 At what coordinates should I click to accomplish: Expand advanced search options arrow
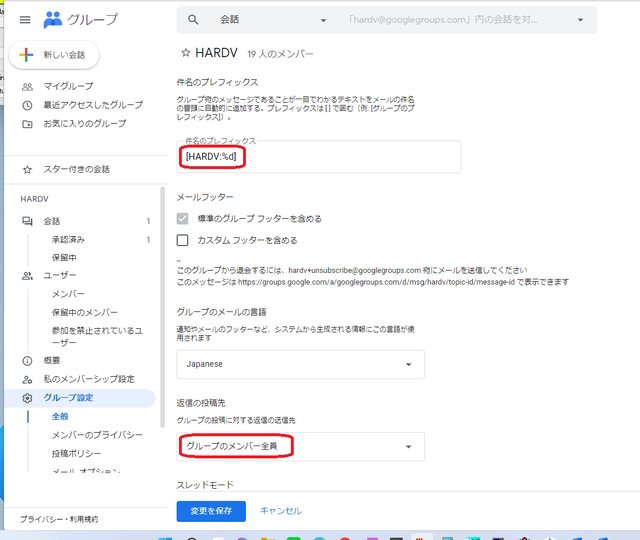coord(580,20)
